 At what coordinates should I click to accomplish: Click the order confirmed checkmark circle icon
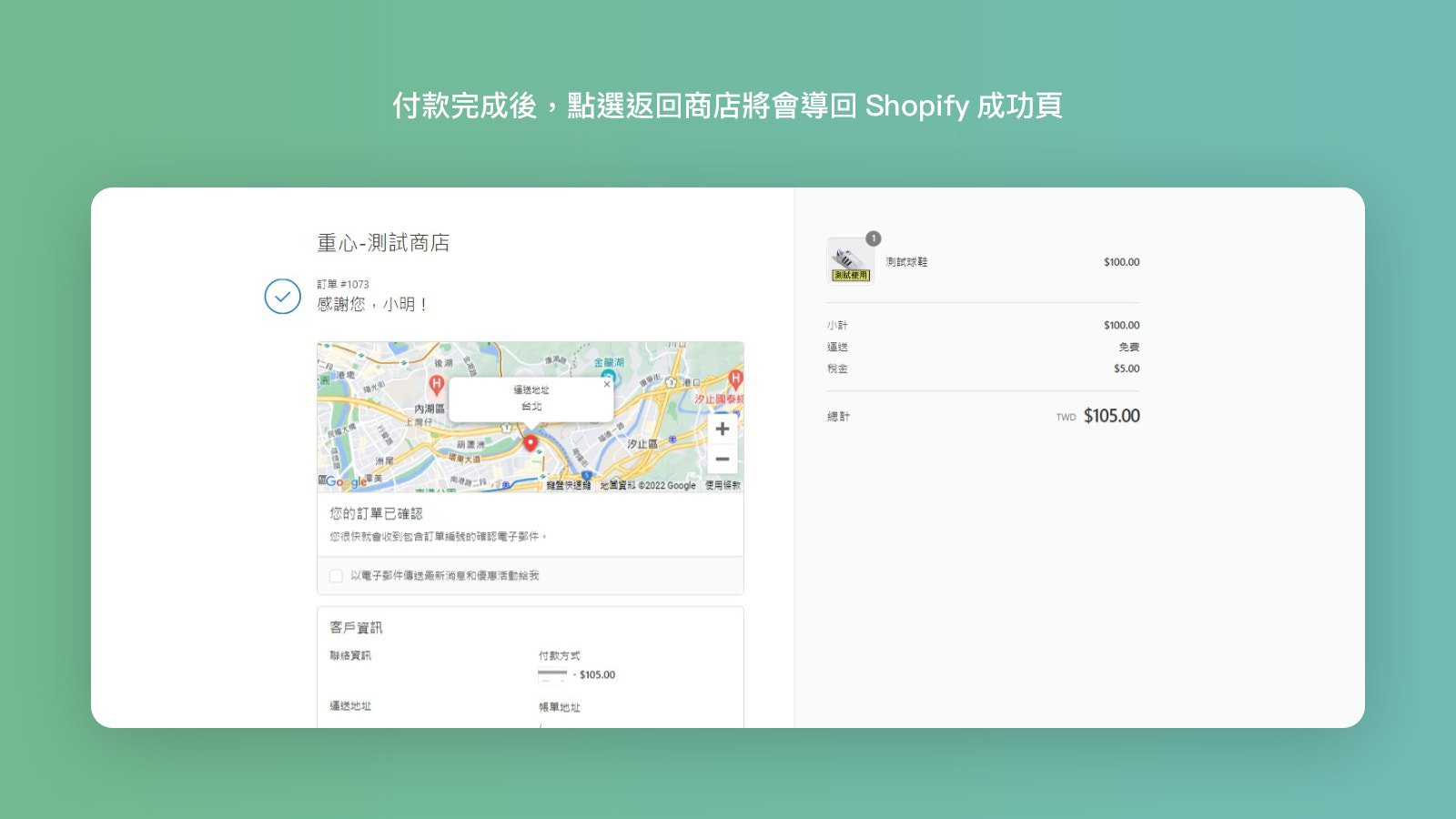click(x=283, y=297)
